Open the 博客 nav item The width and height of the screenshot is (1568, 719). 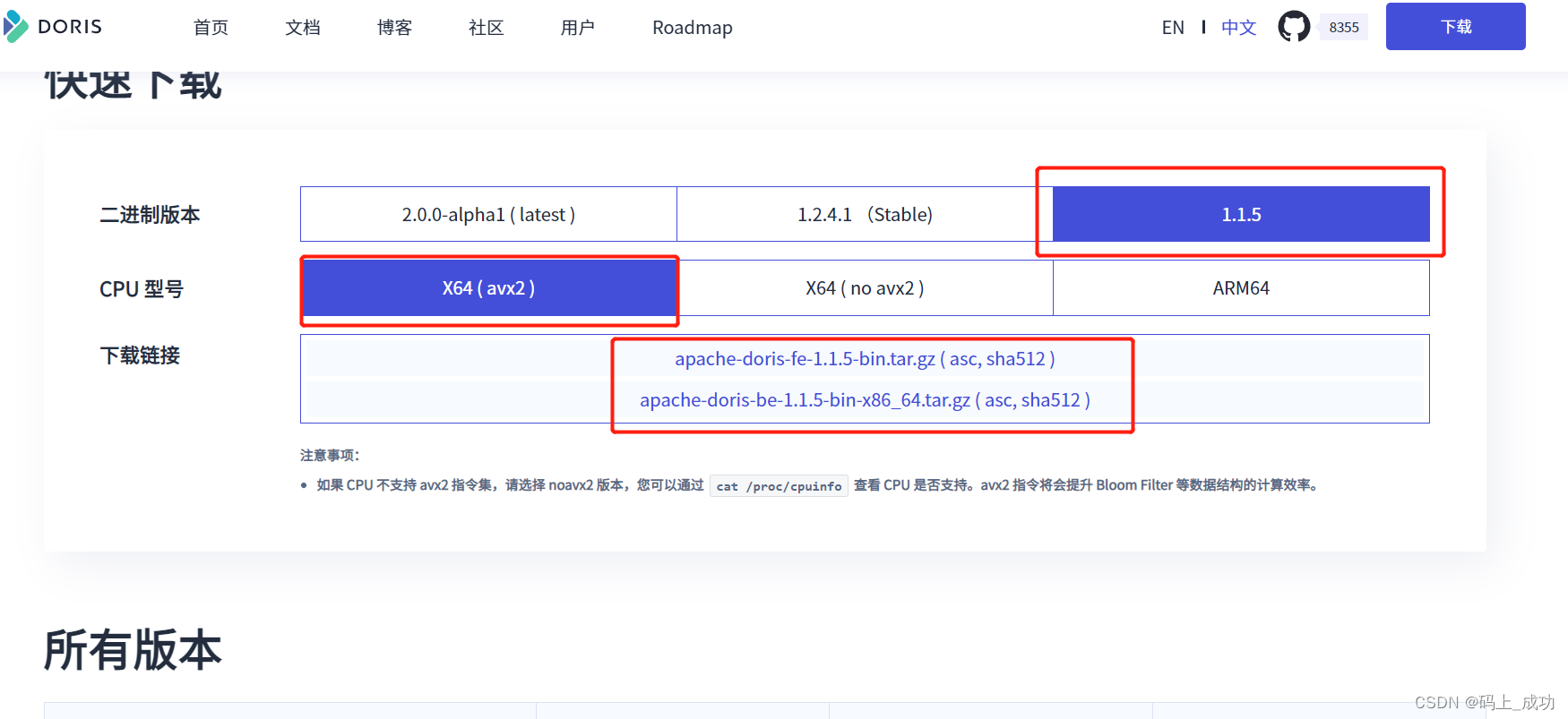click(x=394, y=28)
